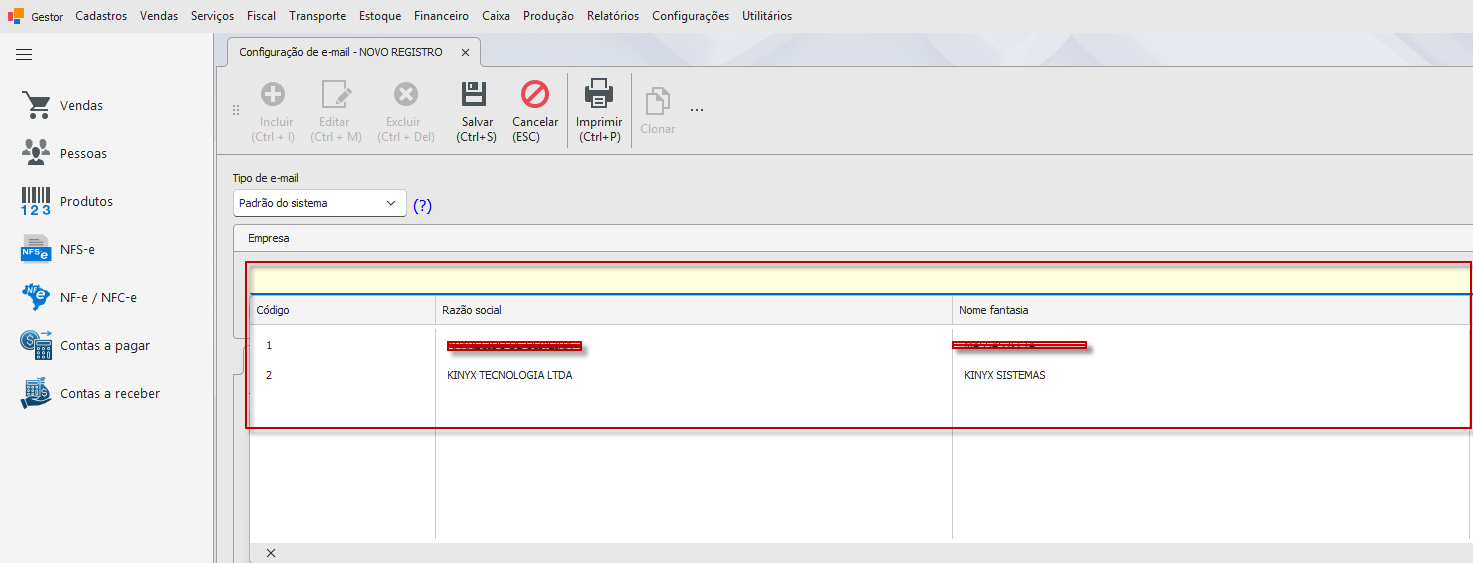This screenshot has height=563, width=1473.
Task: Open the Tipo de e-mail dropdown
Action: [320, 203]
